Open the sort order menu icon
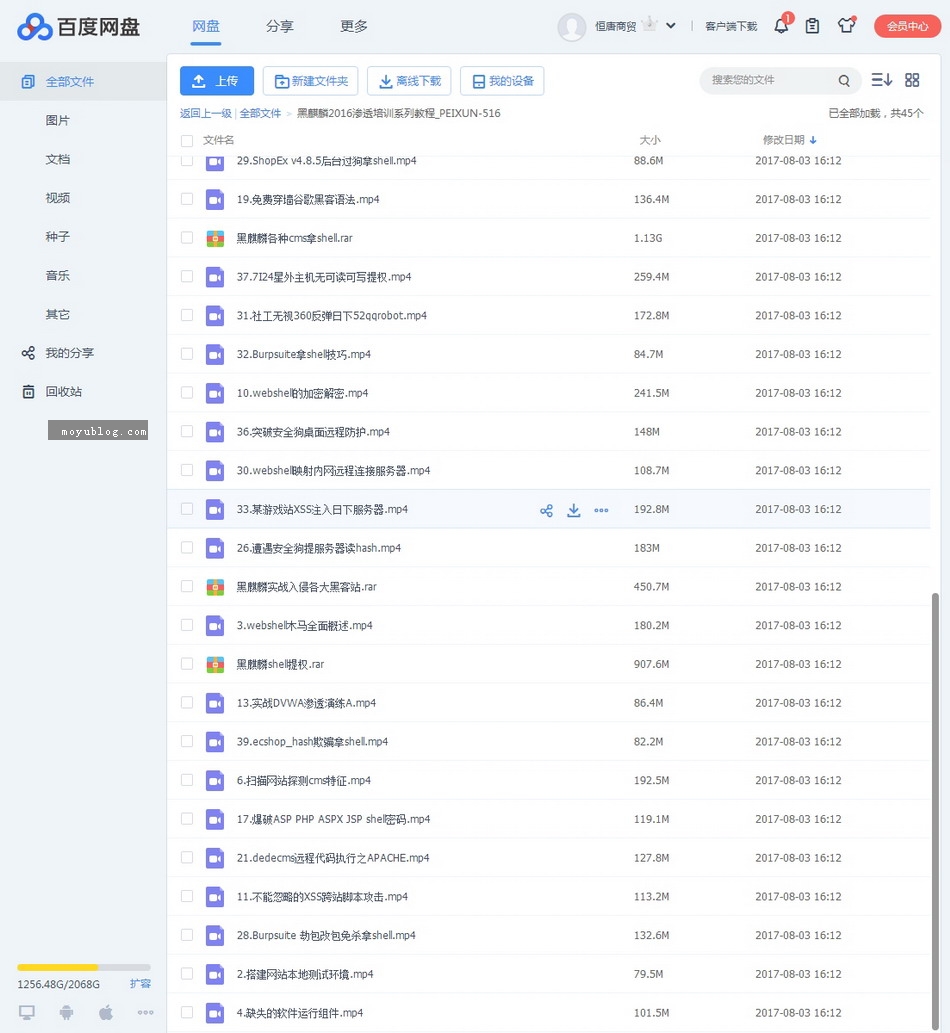Viewport: 950px width, 1033px height. tap(881, 80)
